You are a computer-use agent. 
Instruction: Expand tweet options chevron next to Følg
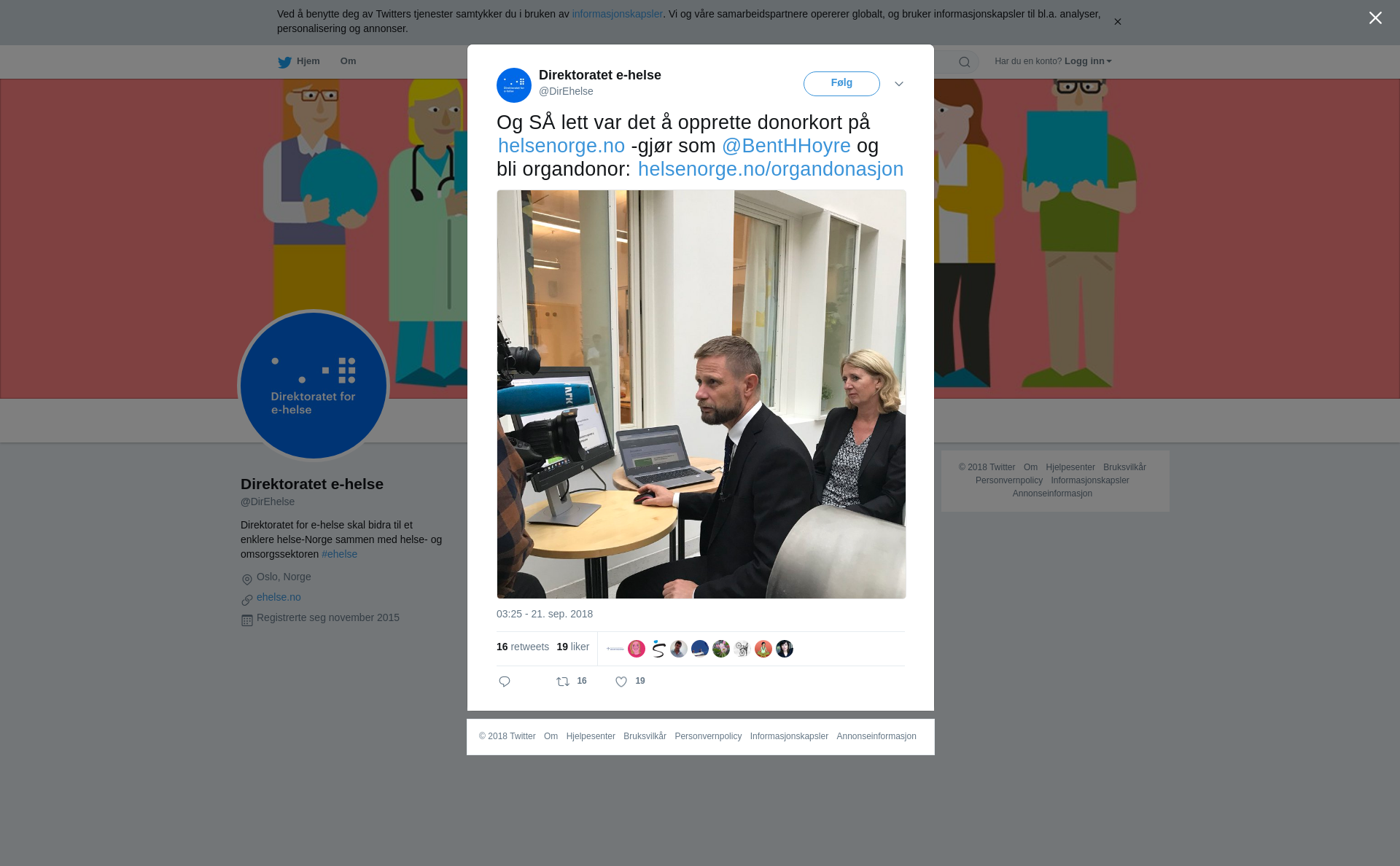point(899,84)
